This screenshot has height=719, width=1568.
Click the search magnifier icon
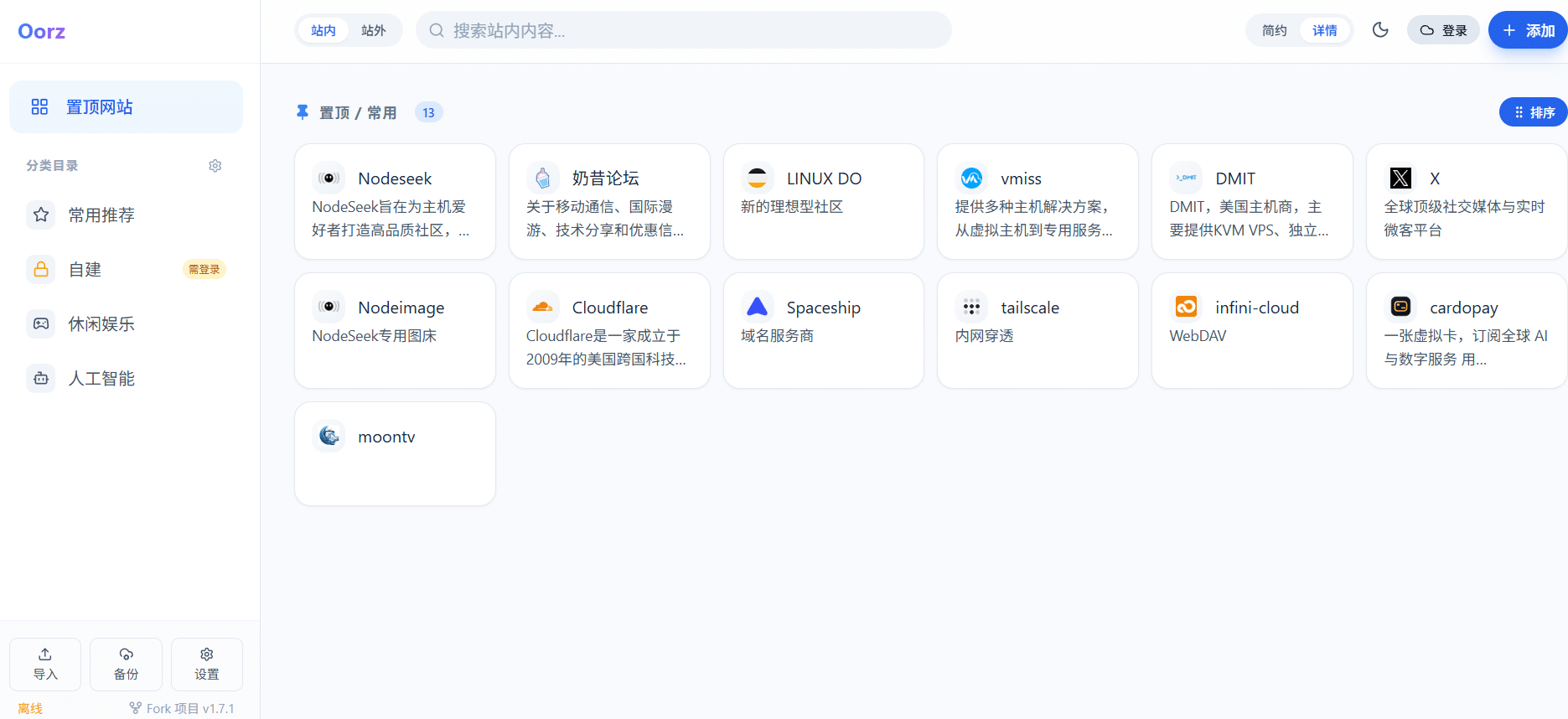437,31
